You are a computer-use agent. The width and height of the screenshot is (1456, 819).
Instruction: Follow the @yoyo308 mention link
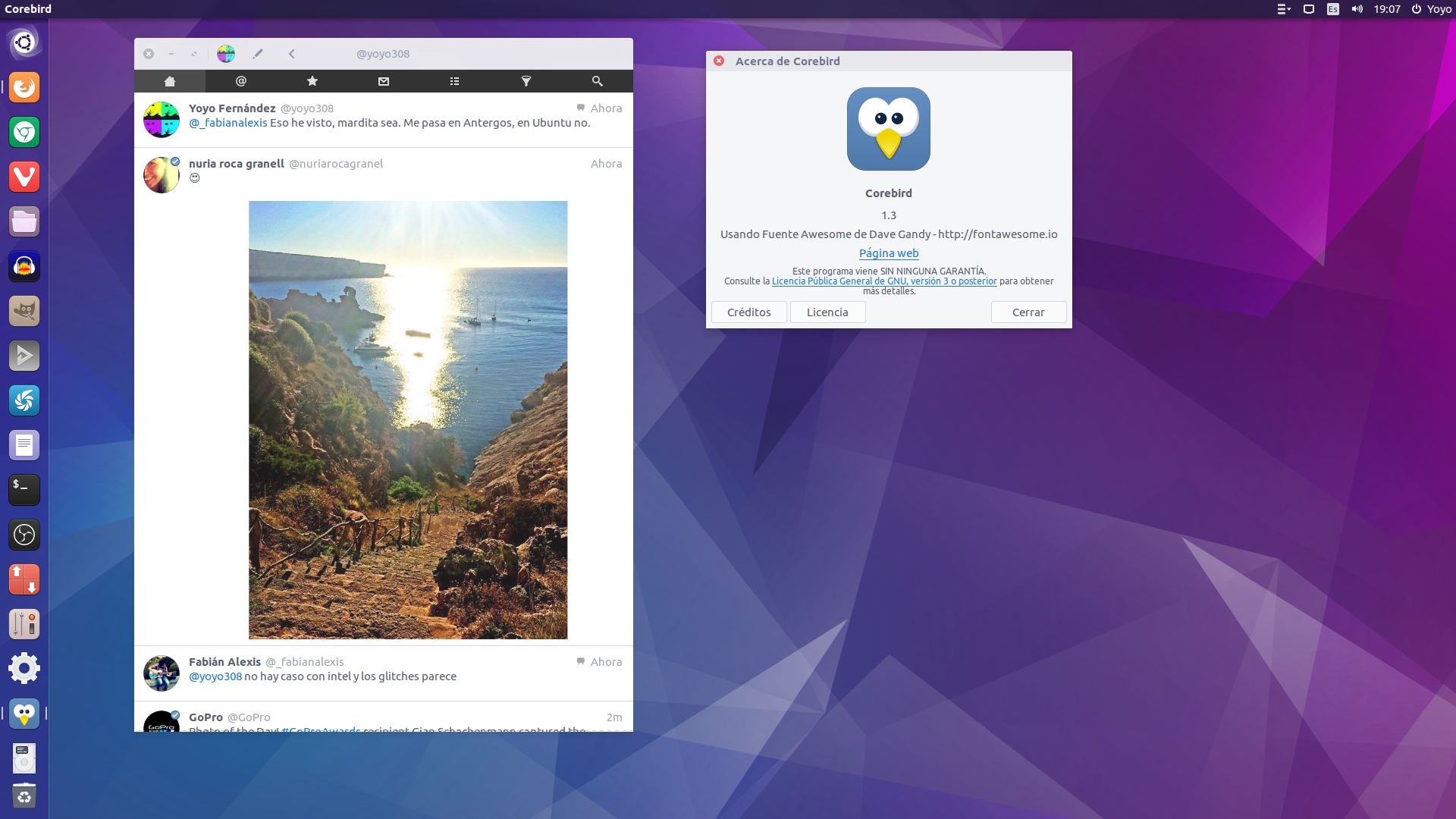click(x=215, y=676)
